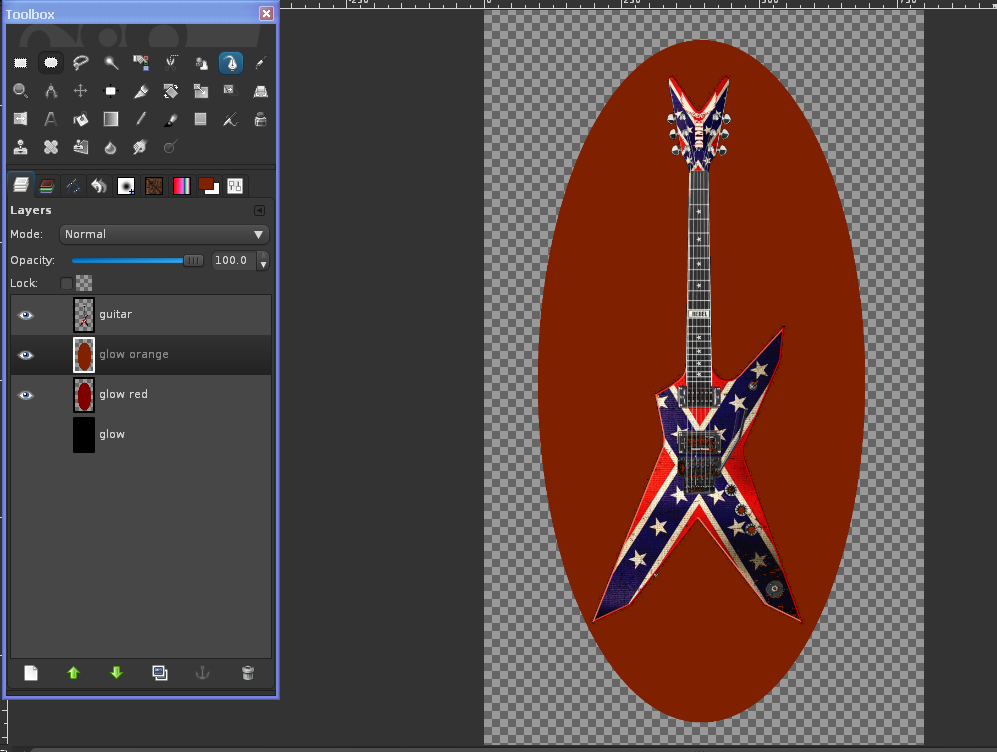Switch to the Brushes tab

126,186
